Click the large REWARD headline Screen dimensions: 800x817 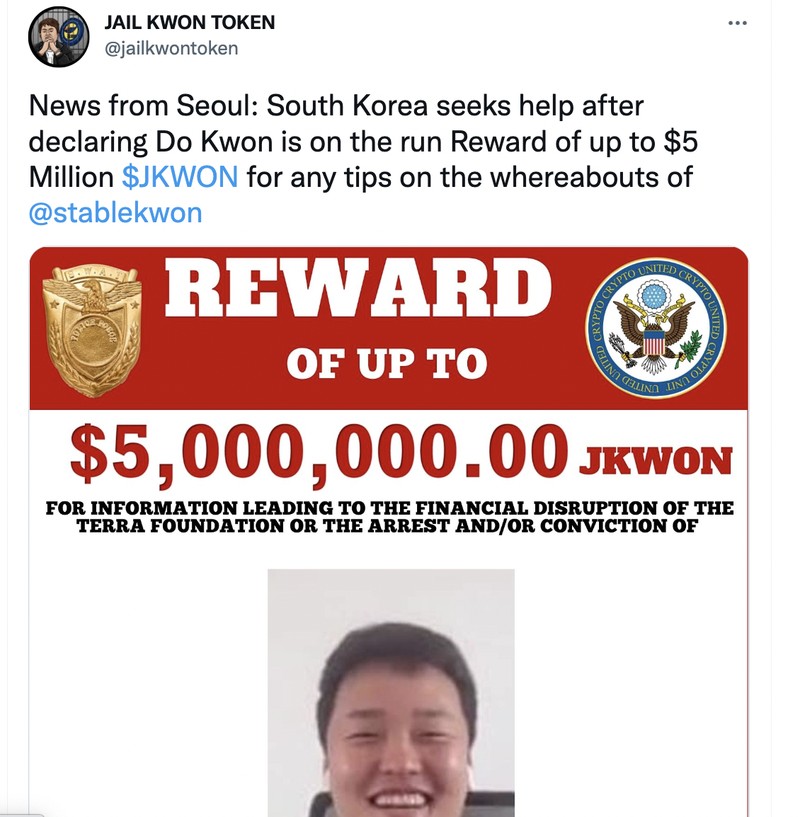[x=359, y=287]
